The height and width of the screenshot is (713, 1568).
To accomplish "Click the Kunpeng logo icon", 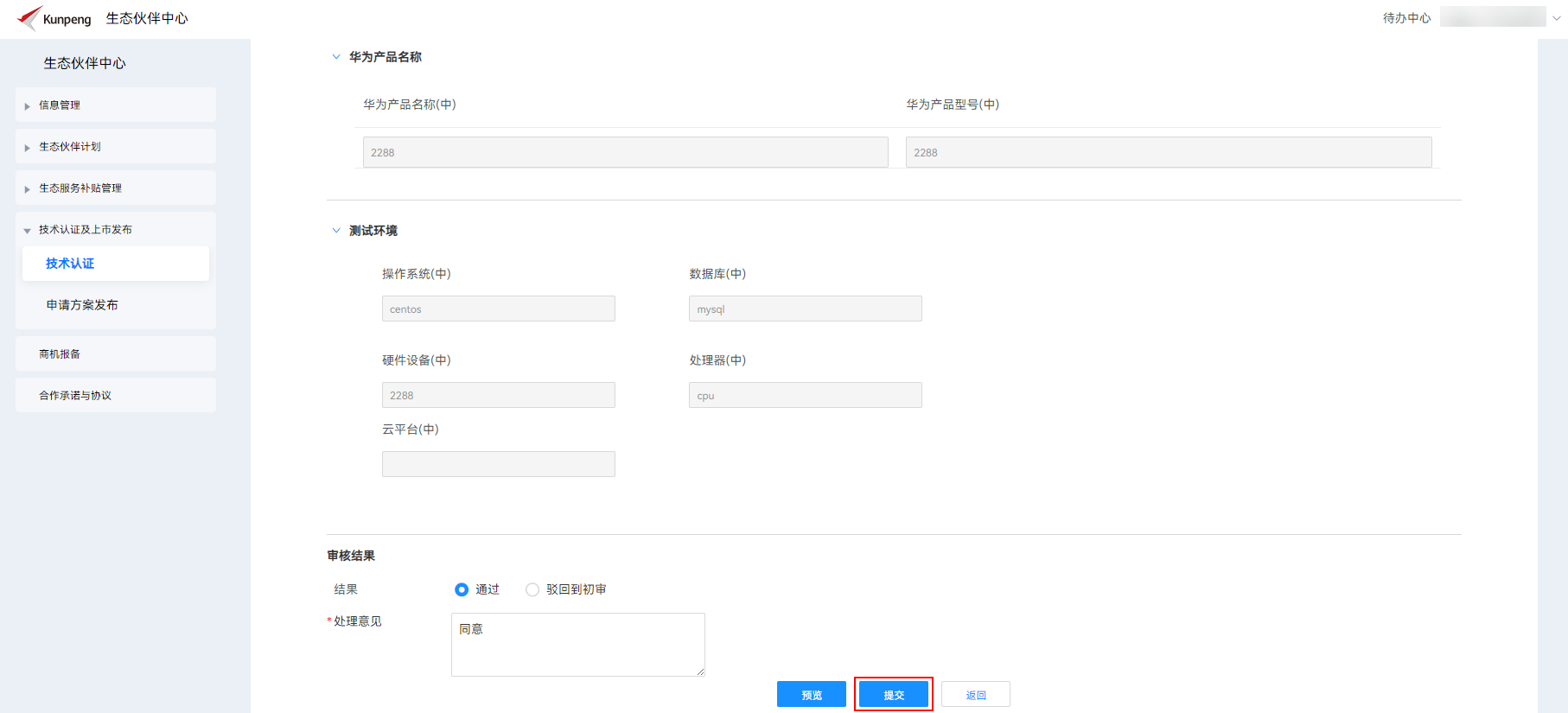I will tap(29, 17).
